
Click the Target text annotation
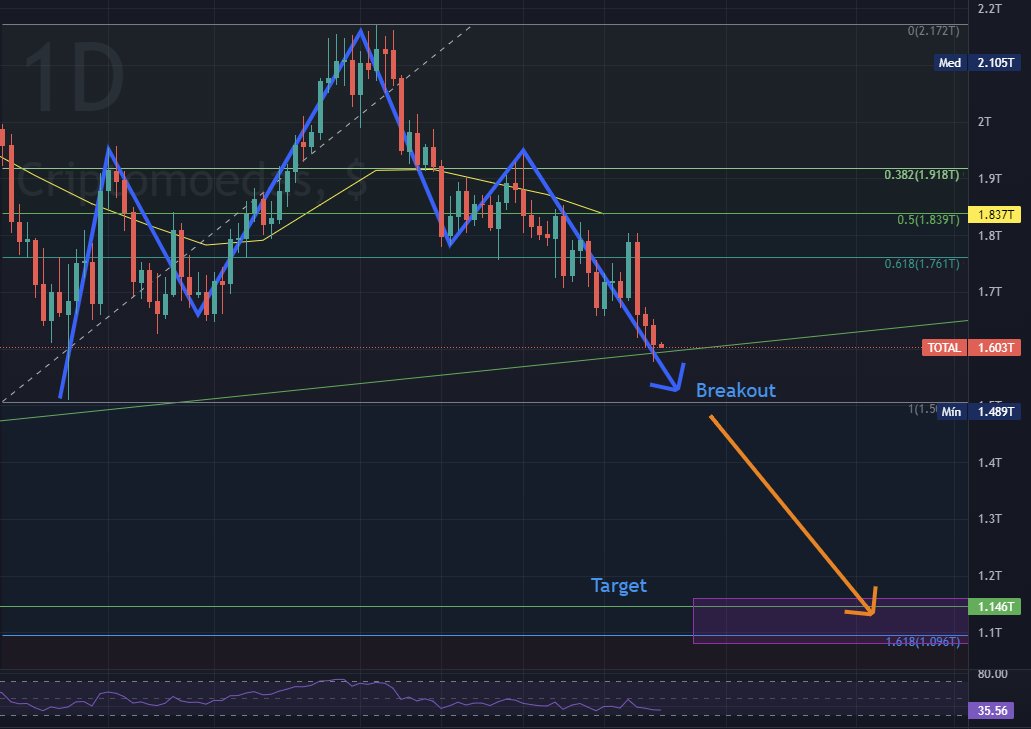[619, 585]
